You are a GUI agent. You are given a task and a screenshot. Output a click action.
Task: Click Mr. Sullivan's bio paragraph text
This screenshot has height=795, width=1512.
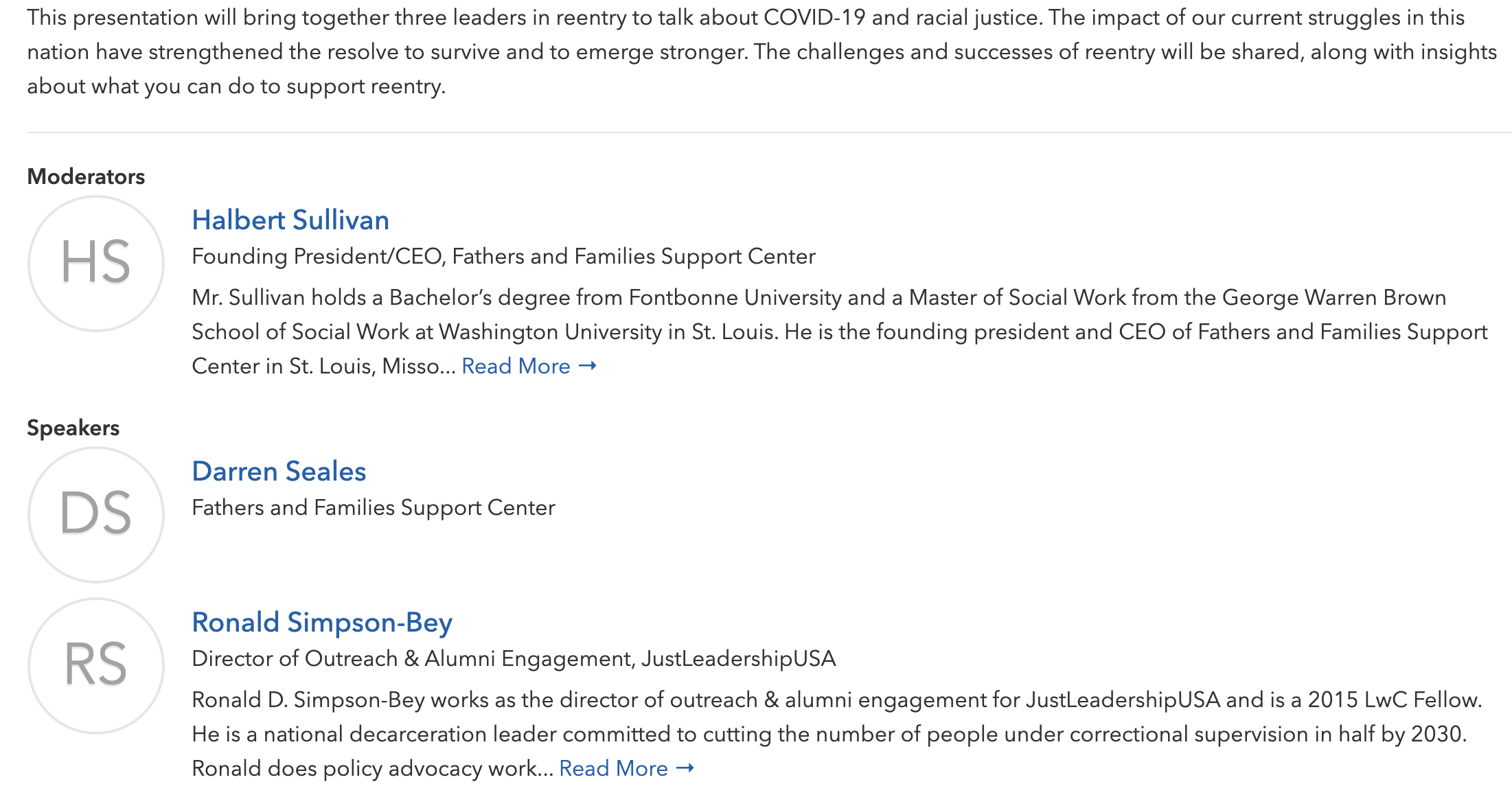(x=840, y=332)
